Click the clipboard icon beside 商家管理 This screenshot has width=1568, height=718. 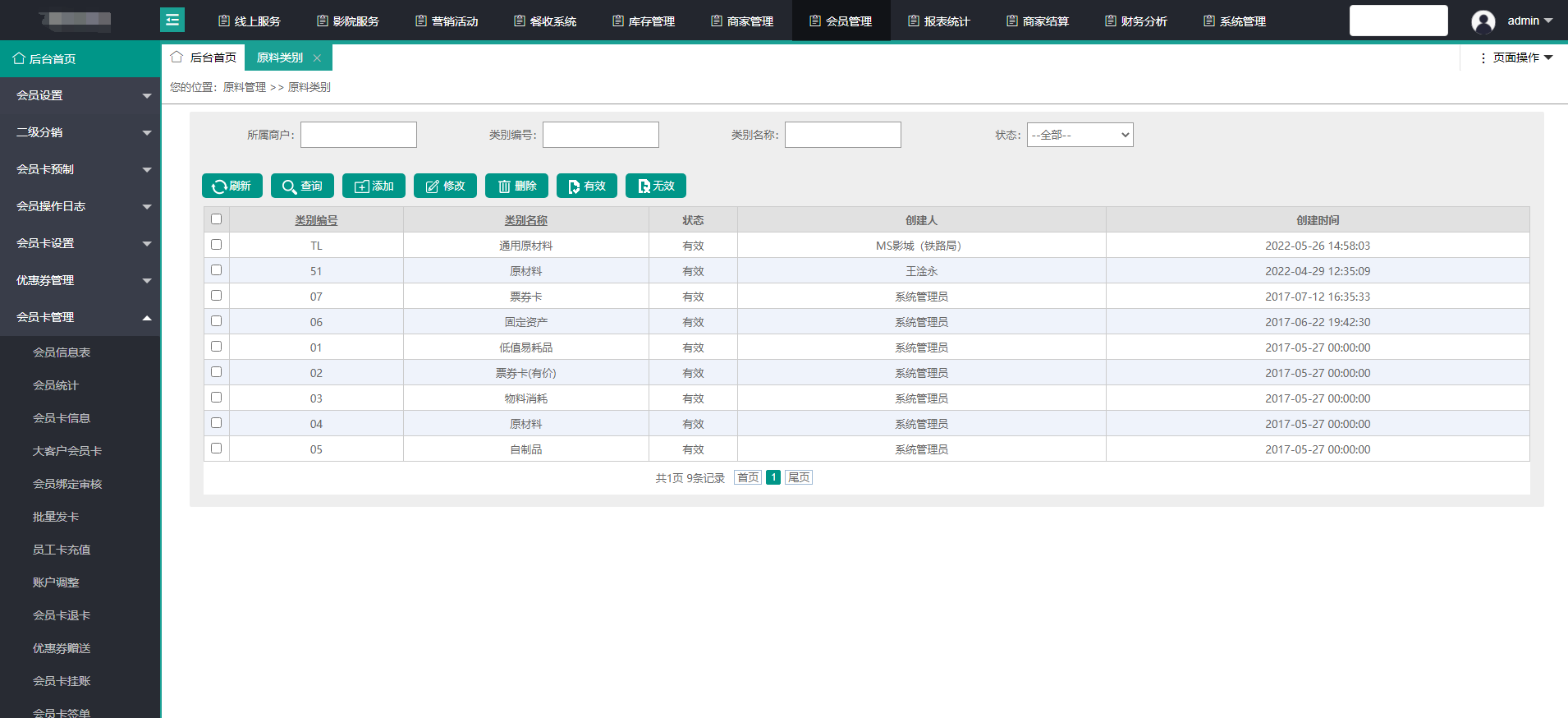point(717,21)
